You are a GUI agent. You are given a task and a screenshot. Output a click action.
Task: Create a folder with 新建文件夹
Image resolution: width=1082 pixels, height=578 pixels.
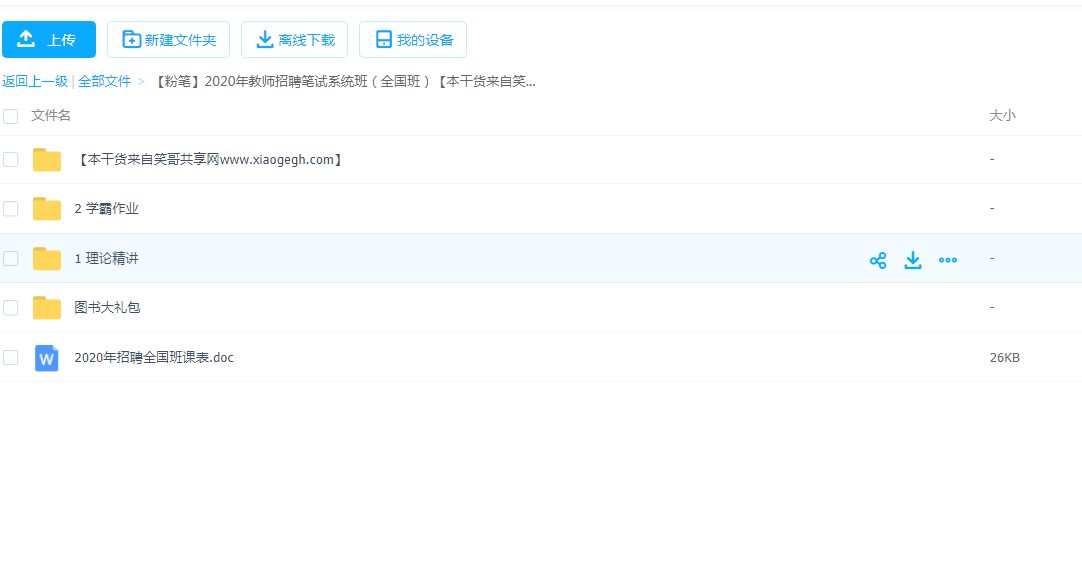pyautogui.click(x=168, y=39)
